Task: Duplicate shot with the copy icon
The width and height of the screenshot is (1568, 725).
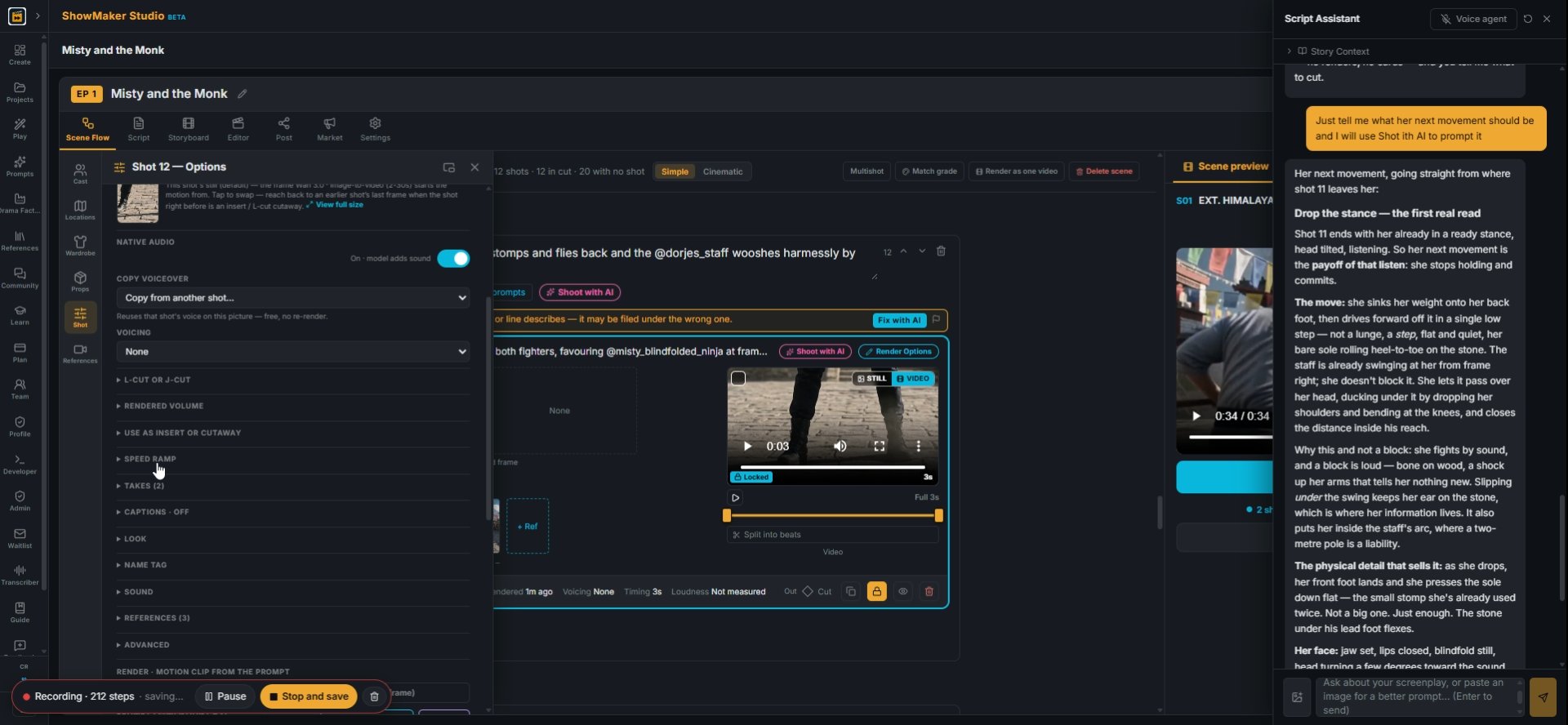Action: 850,592
